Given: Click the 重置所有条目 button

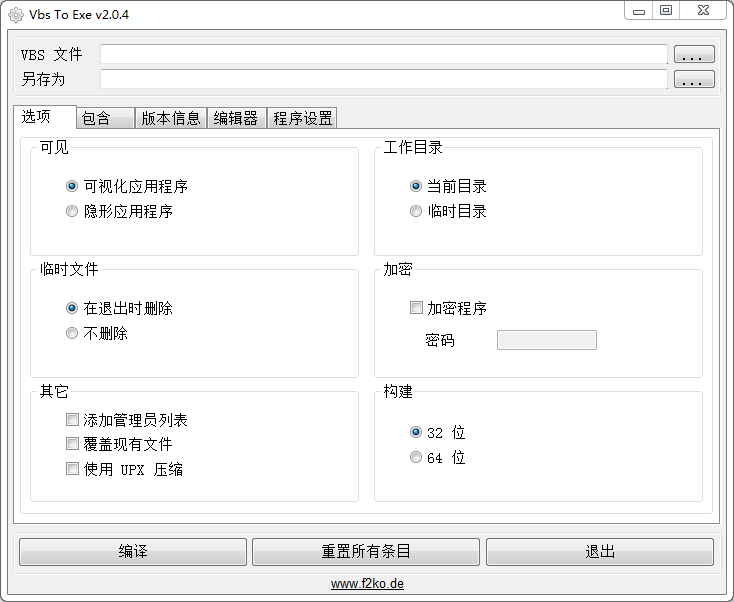Looking at the screenshot, I should click(x=366, y=552).
